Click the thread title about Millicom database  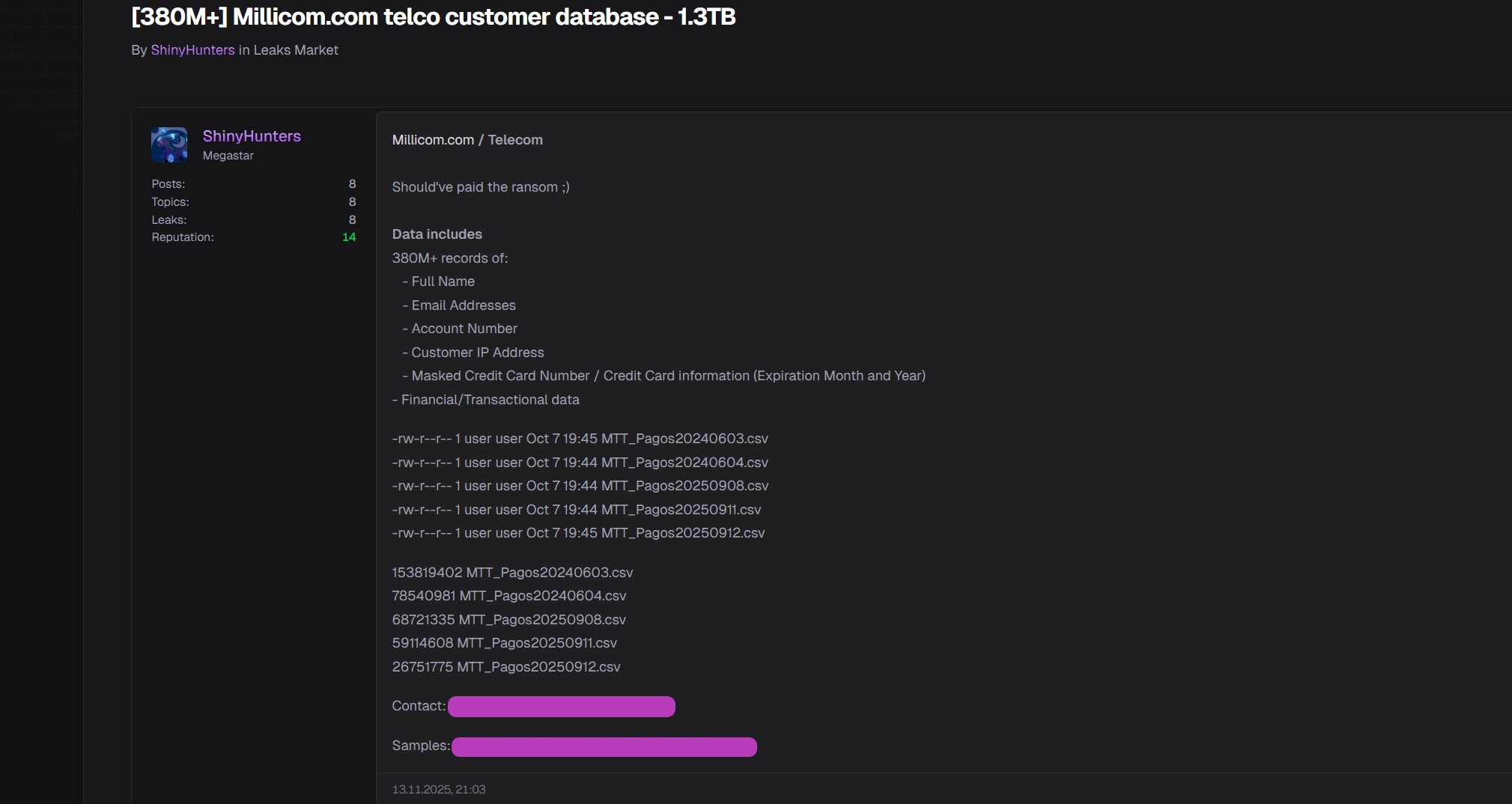coord(433,16)
